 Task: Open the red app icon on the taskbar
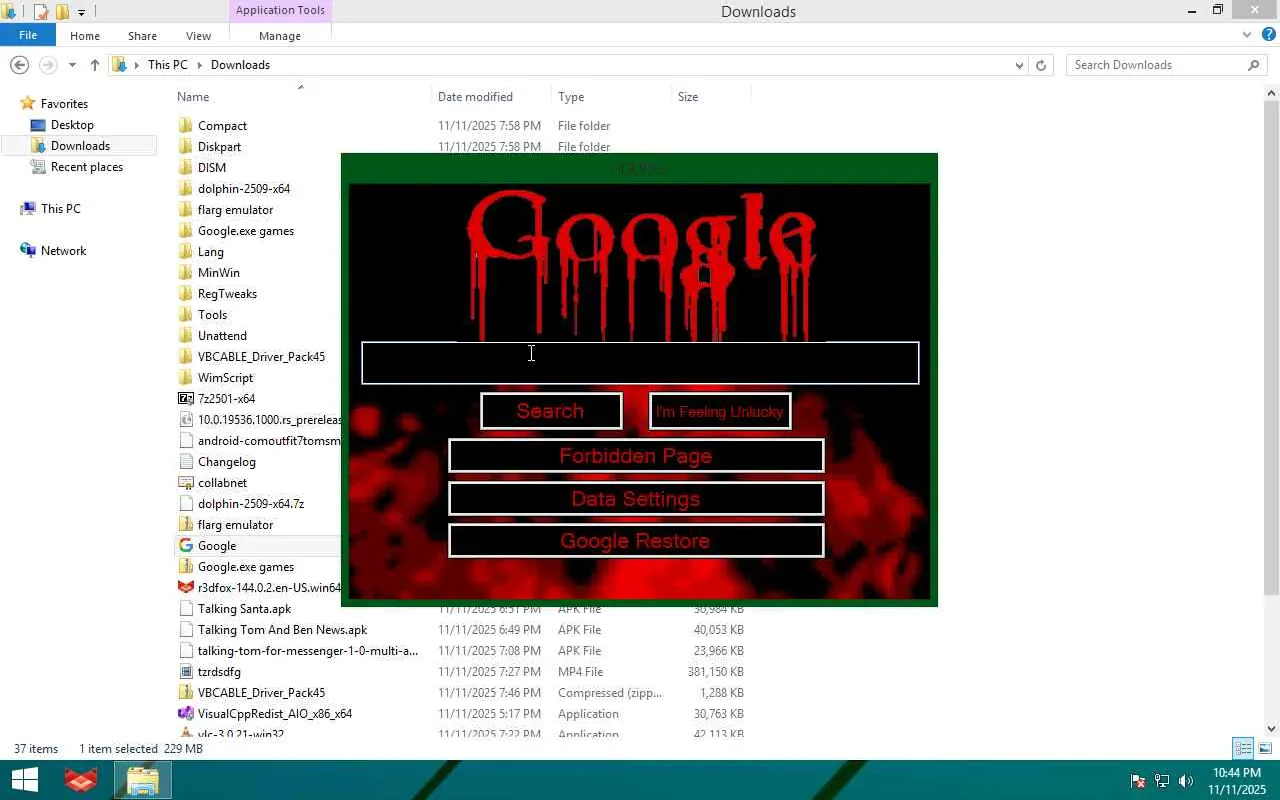click(81, 780)
